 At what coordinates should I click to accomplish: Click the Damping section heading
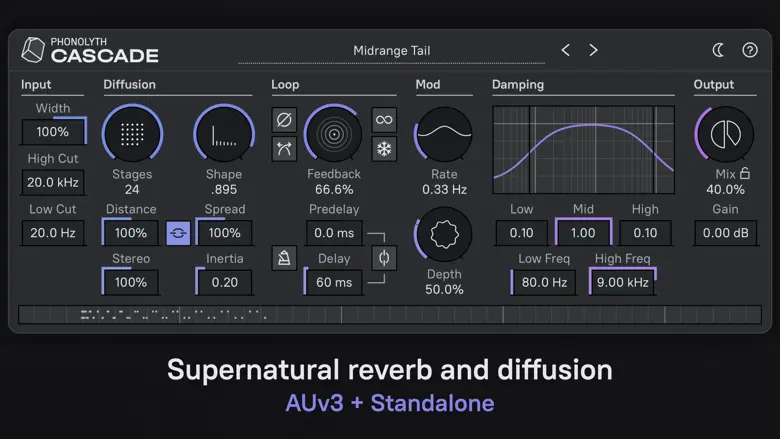pyautogui.click(x=518, y=85)
